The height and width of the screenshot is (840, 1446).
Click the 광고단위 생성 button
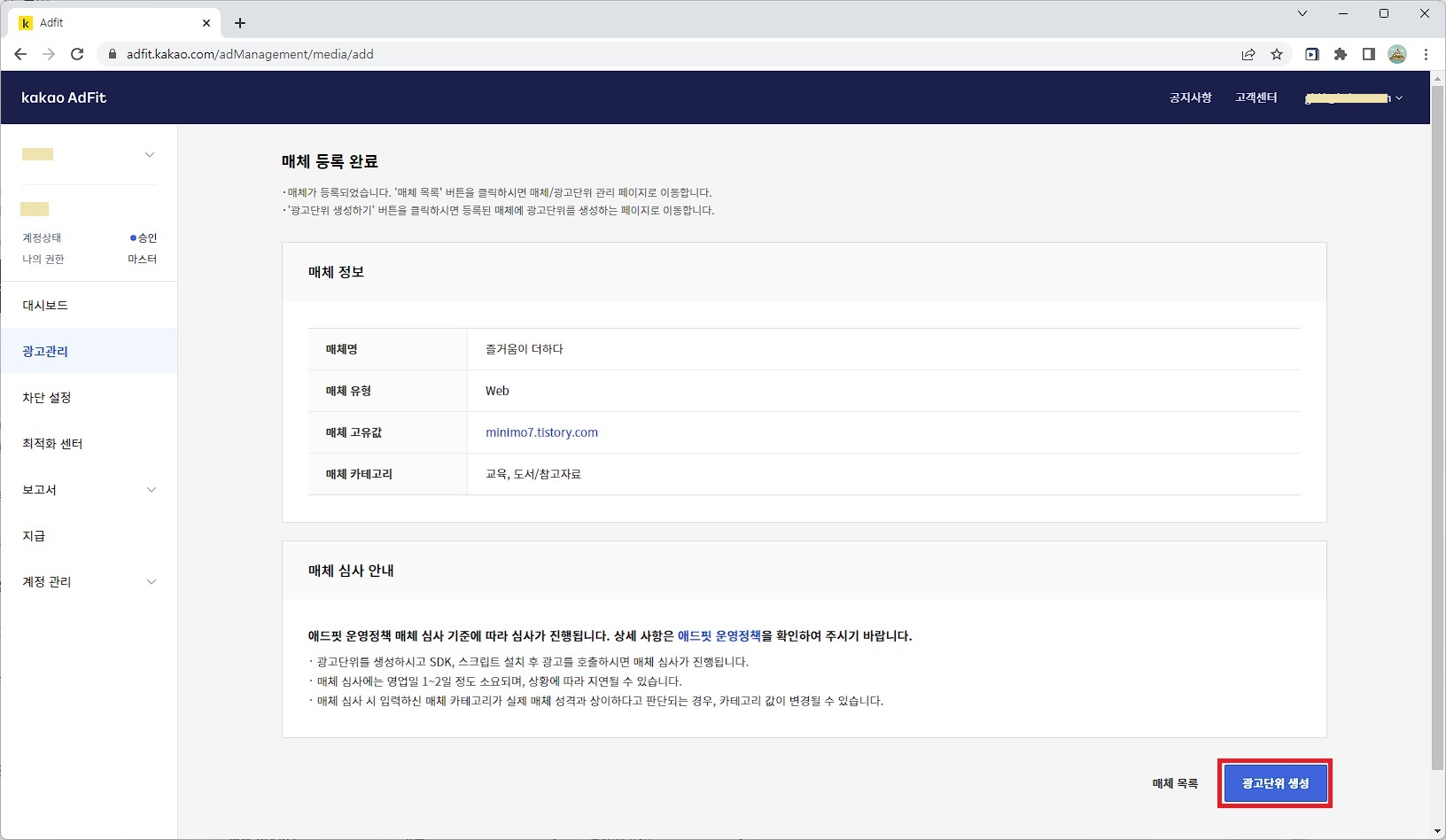[x=1275, y=783]
